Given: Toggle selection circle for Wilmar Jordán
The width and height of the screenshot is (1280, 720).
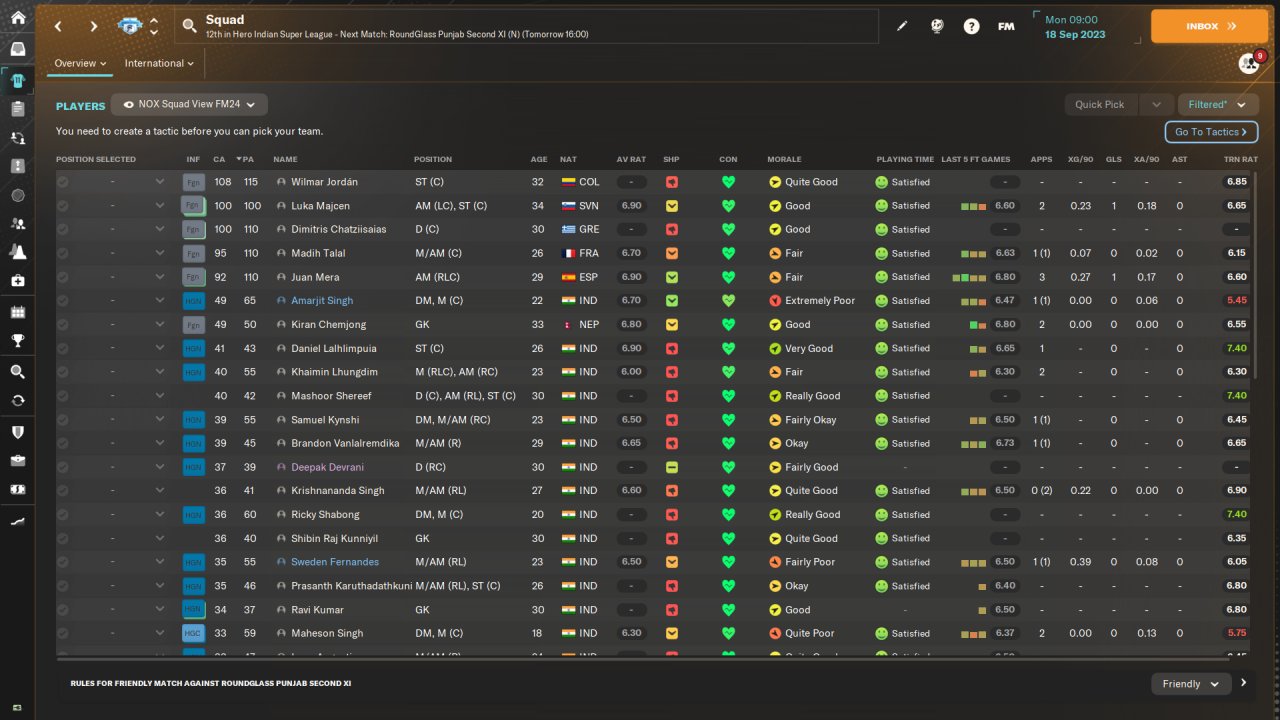Looking at the screenshot, I should tap(63, 182).
